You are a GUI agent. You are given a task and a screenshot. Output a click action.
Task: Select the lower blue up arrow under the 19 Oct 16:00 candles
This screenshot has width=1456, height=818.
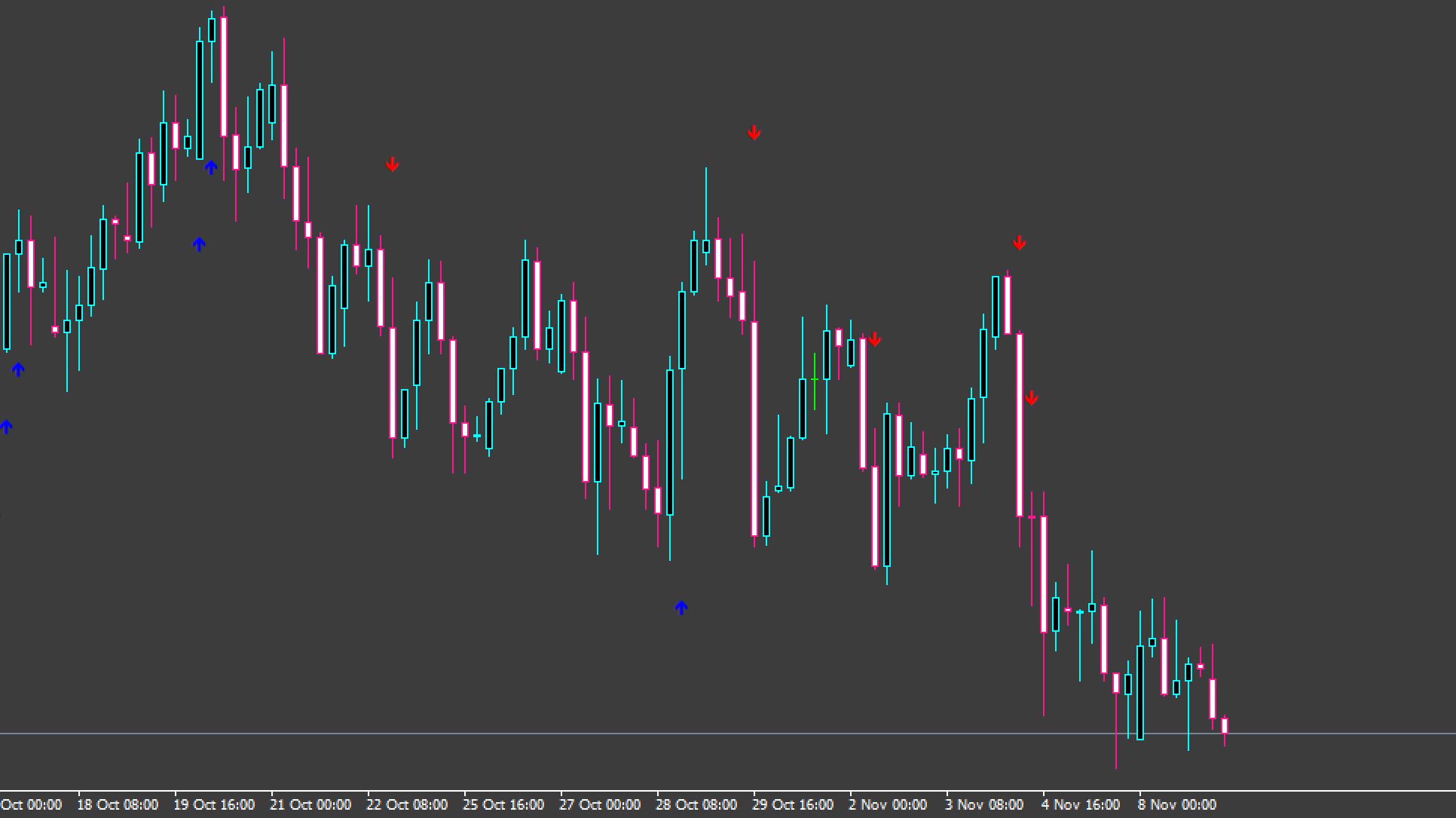click(x=199, y=244)
